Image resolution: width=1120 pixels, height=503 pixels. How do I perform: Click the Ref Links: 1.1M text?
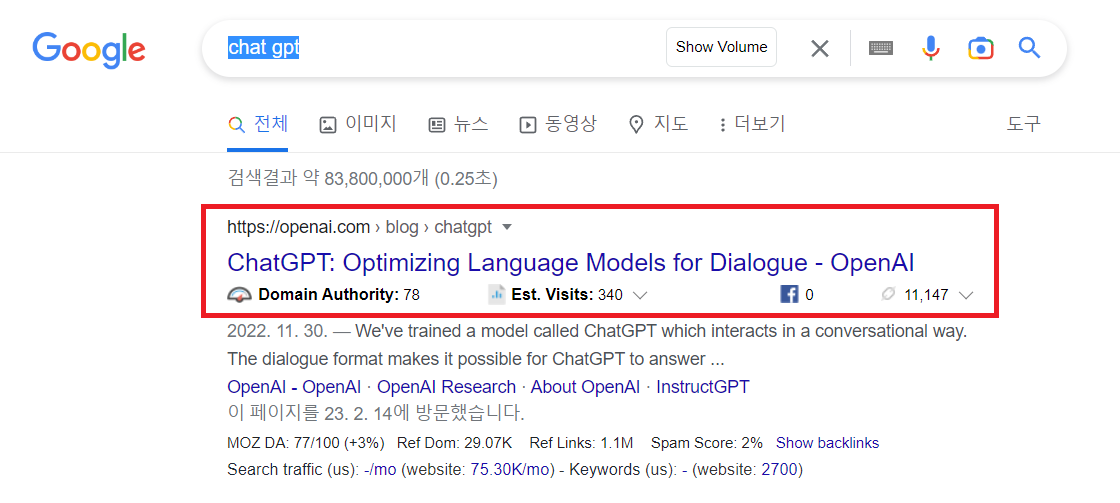pyautogui.click(x=581, y=443)
